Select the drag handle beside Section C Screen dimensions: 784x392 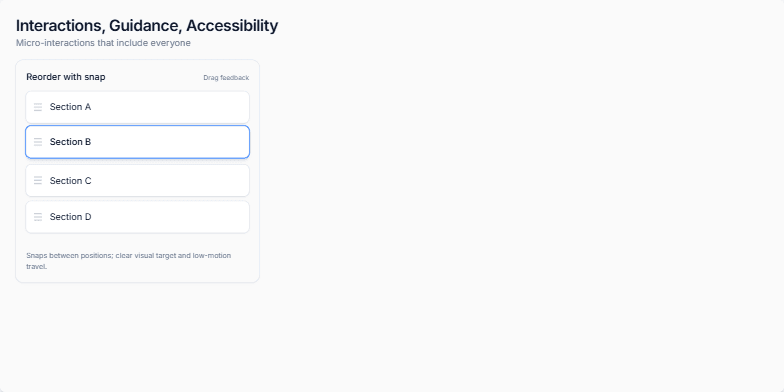coord(38,180)
